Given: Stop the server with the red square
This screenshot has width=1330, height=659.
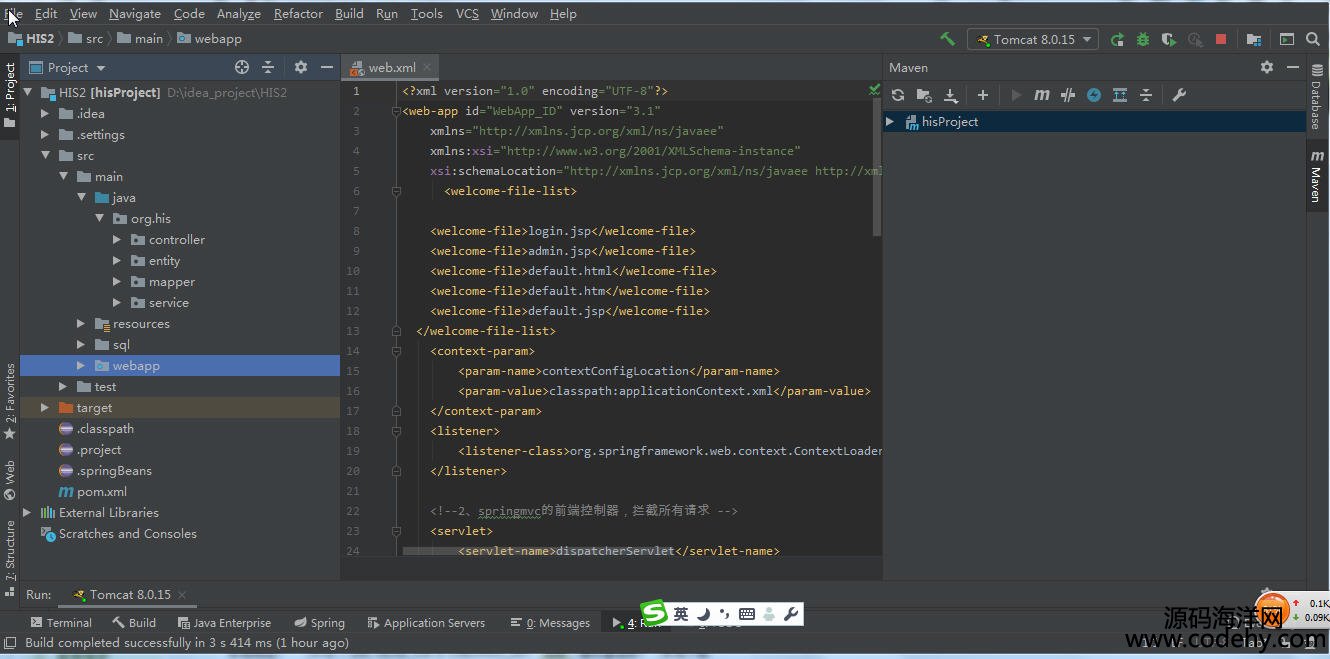Looking at the screenshot, I should pos(1221,39).
